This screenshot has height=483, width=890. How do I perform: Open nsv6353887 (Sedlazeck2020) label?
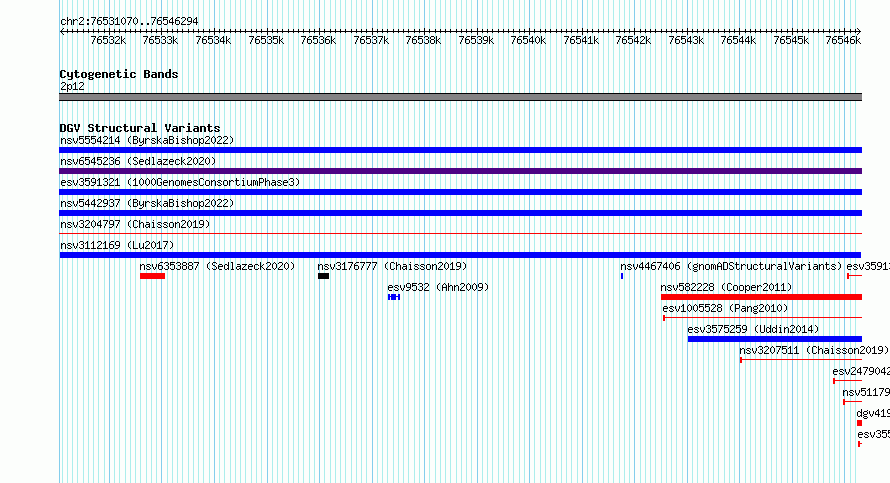coord(217,266)
